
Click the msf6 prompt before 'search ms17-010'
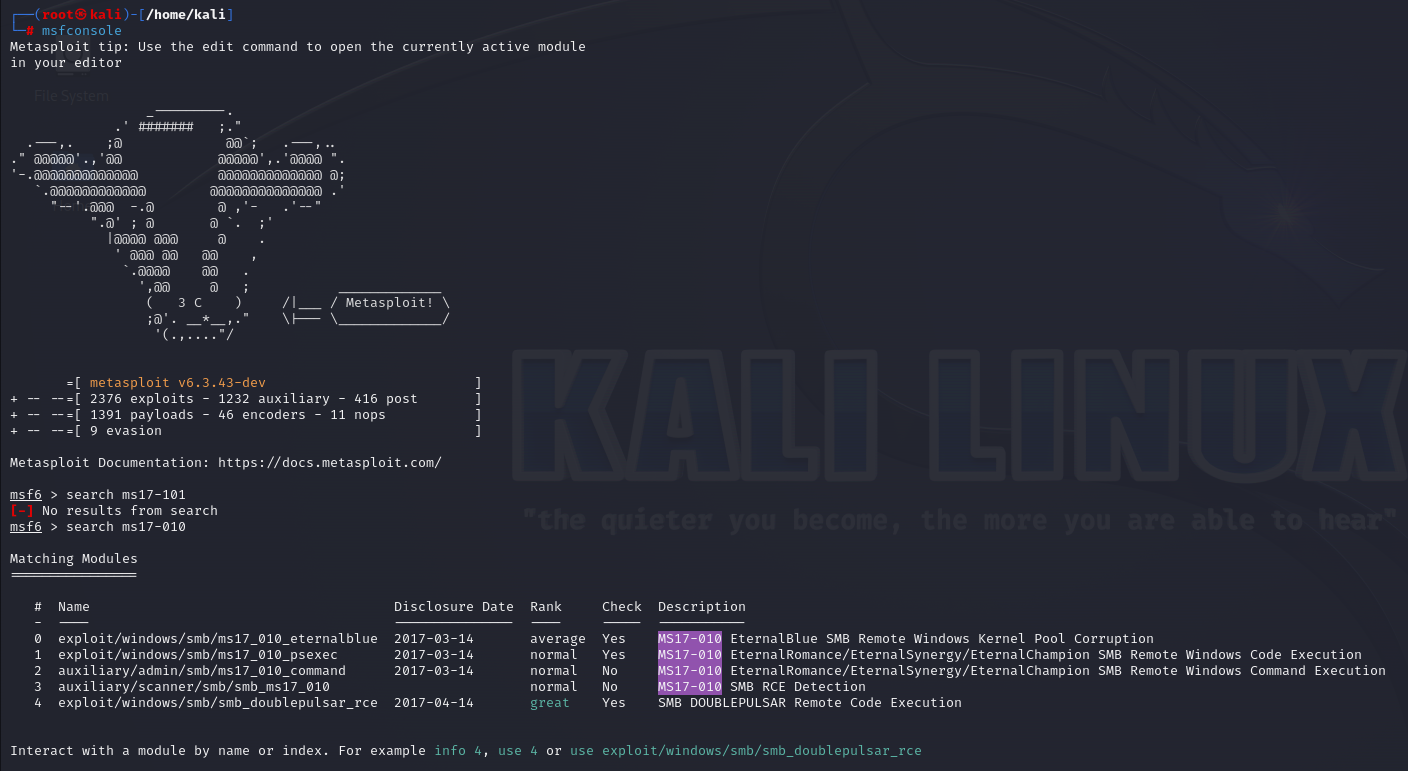[26, 527]
